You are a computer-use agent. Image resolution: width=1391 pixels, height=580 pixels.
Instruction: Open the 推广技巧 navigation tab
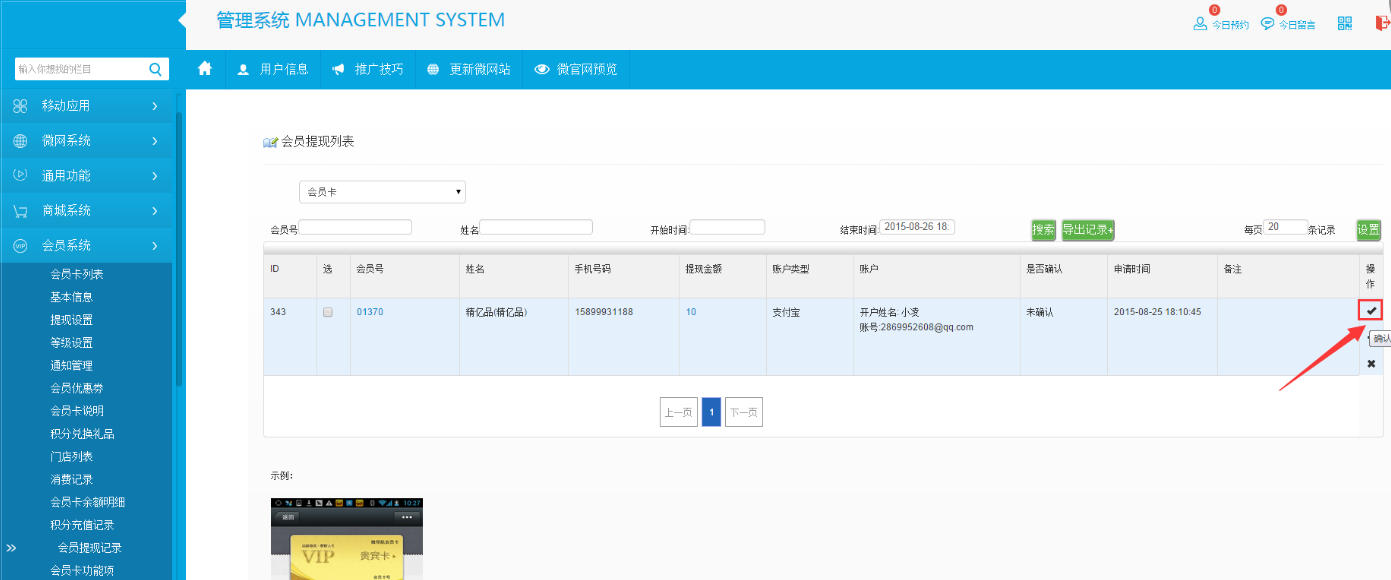coord(367,69)
